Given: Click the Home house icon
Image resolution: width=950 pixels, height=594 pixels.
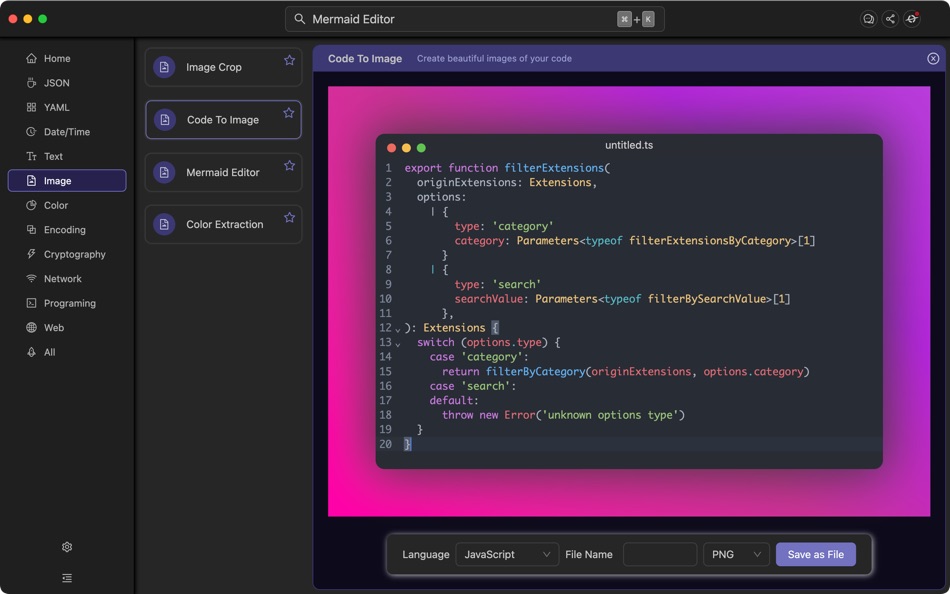Looking at the screenshot, I should 32,58.
